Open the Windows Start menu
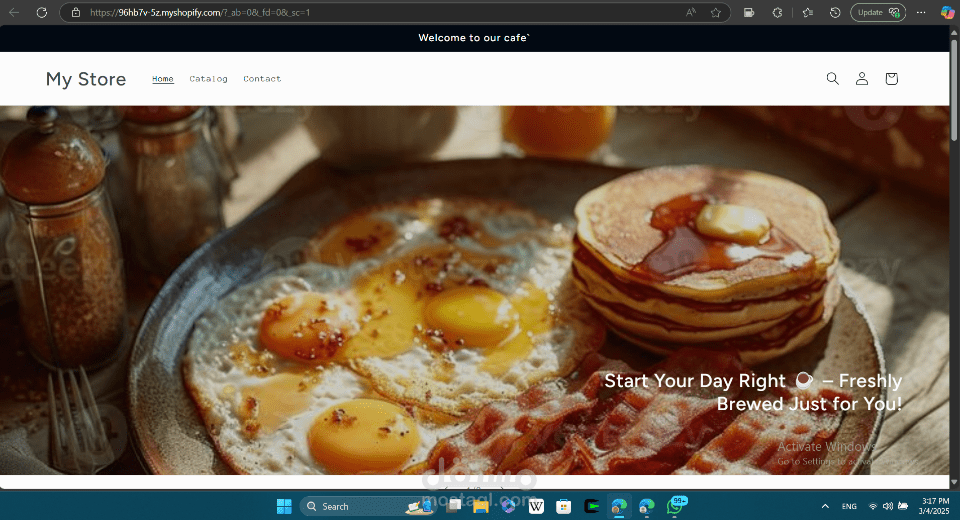This screenshot has height=520, width=960. tap(284, 507)
